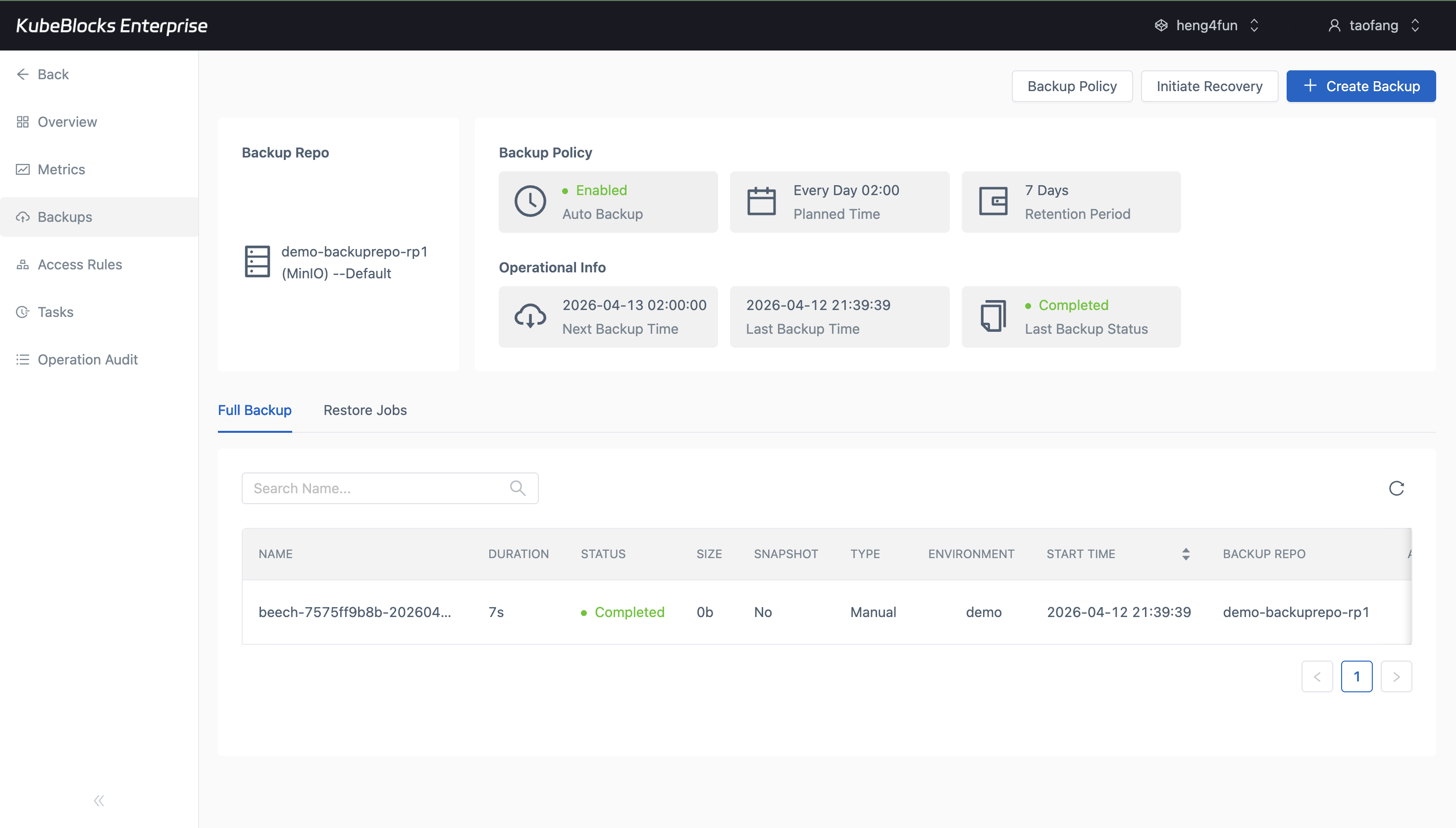The height and width of the screenshot is (828, 1456).
Task: Click the Backup Policy button
Action: 1072,86
